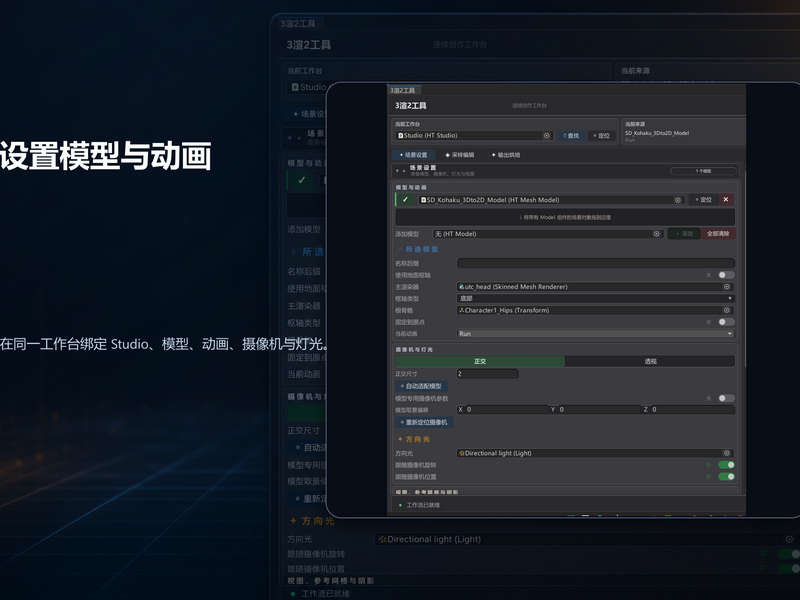Switch to 输出烘焙 tab
Screen dimensions: 800x600
(506, 155)
